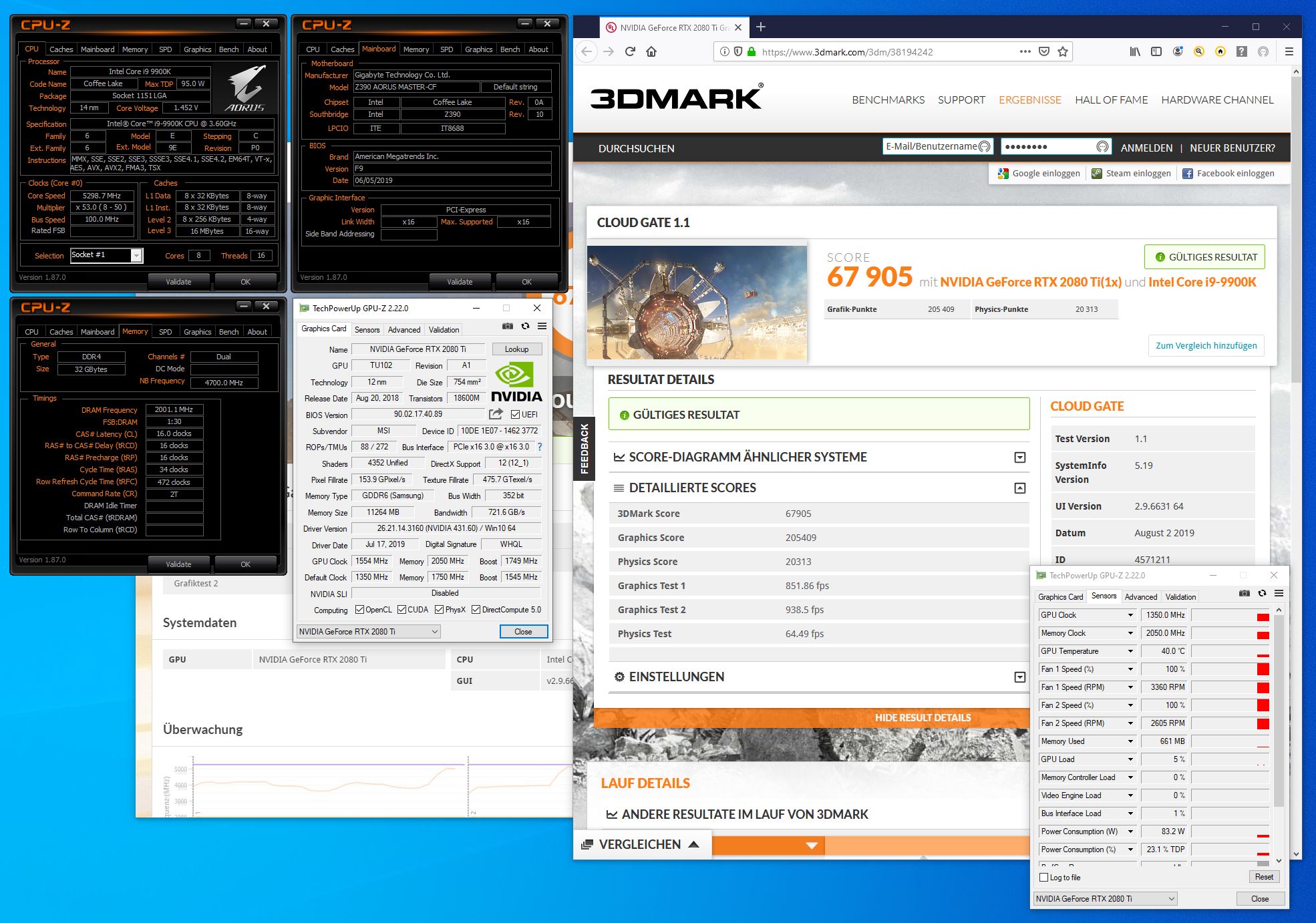Toggle DirectCompute 5.0 checkbox
Image resolution: width=1316 pixels, height=923 pixels.
click(476, 609)
